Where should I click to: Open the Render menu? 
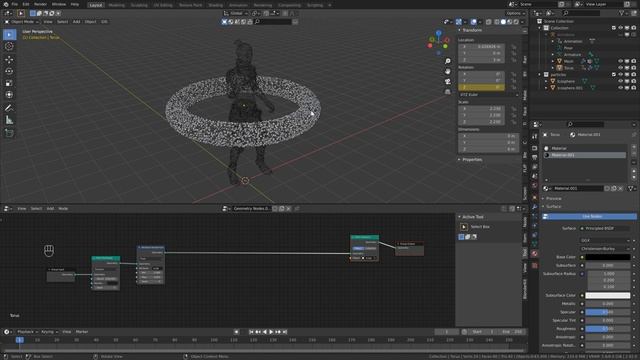40,4
